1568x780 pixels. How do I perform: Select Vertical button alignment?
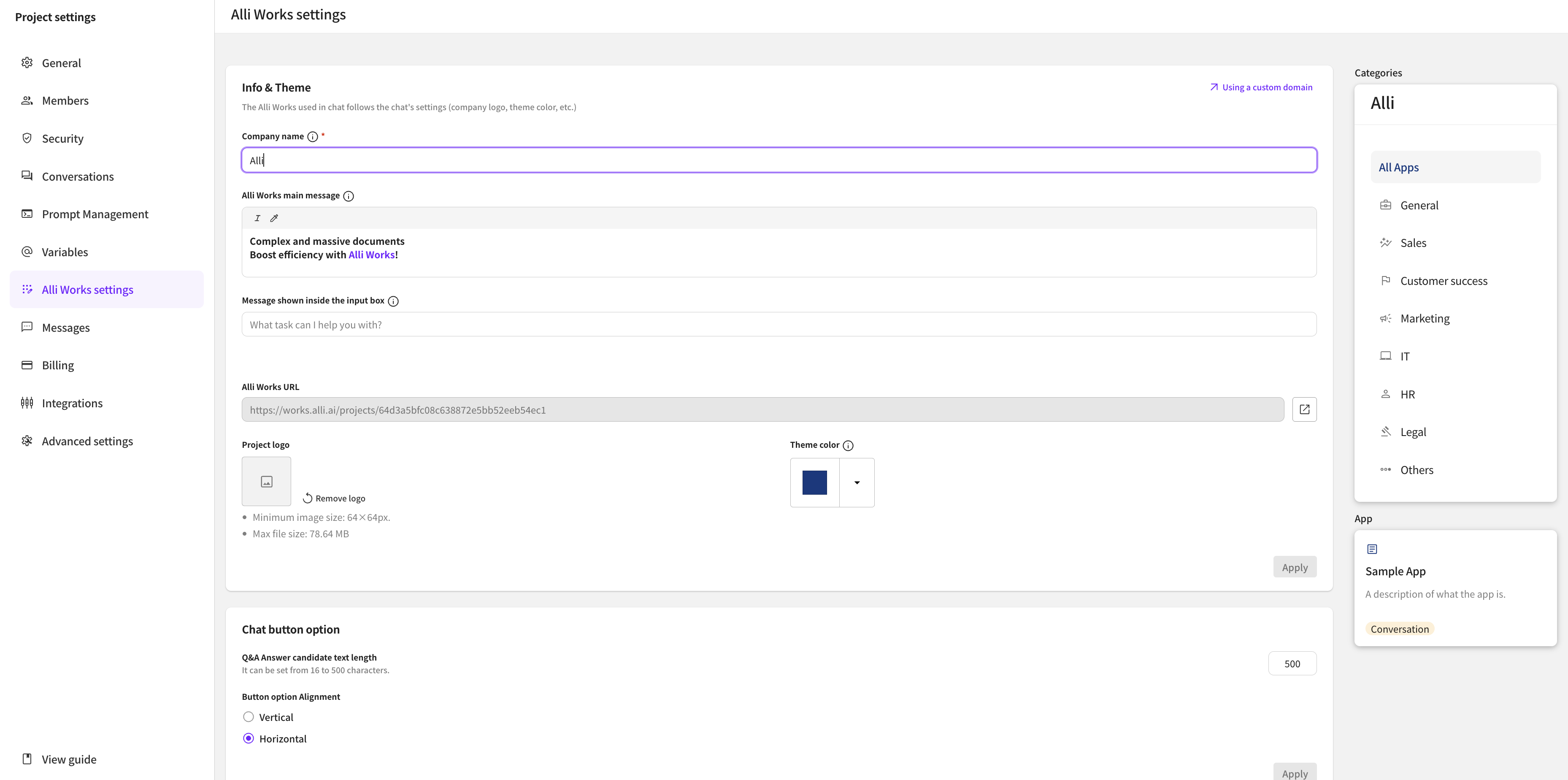[249, 717]
